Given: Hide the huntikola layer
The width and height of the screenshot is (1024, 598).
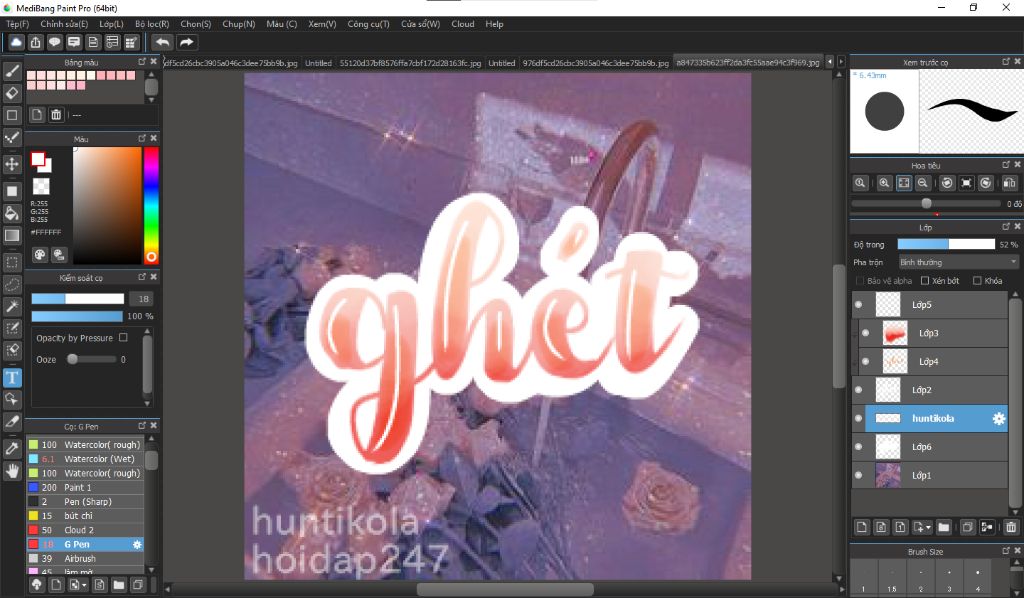Looking at the screenshot, I should coord(859,418).
